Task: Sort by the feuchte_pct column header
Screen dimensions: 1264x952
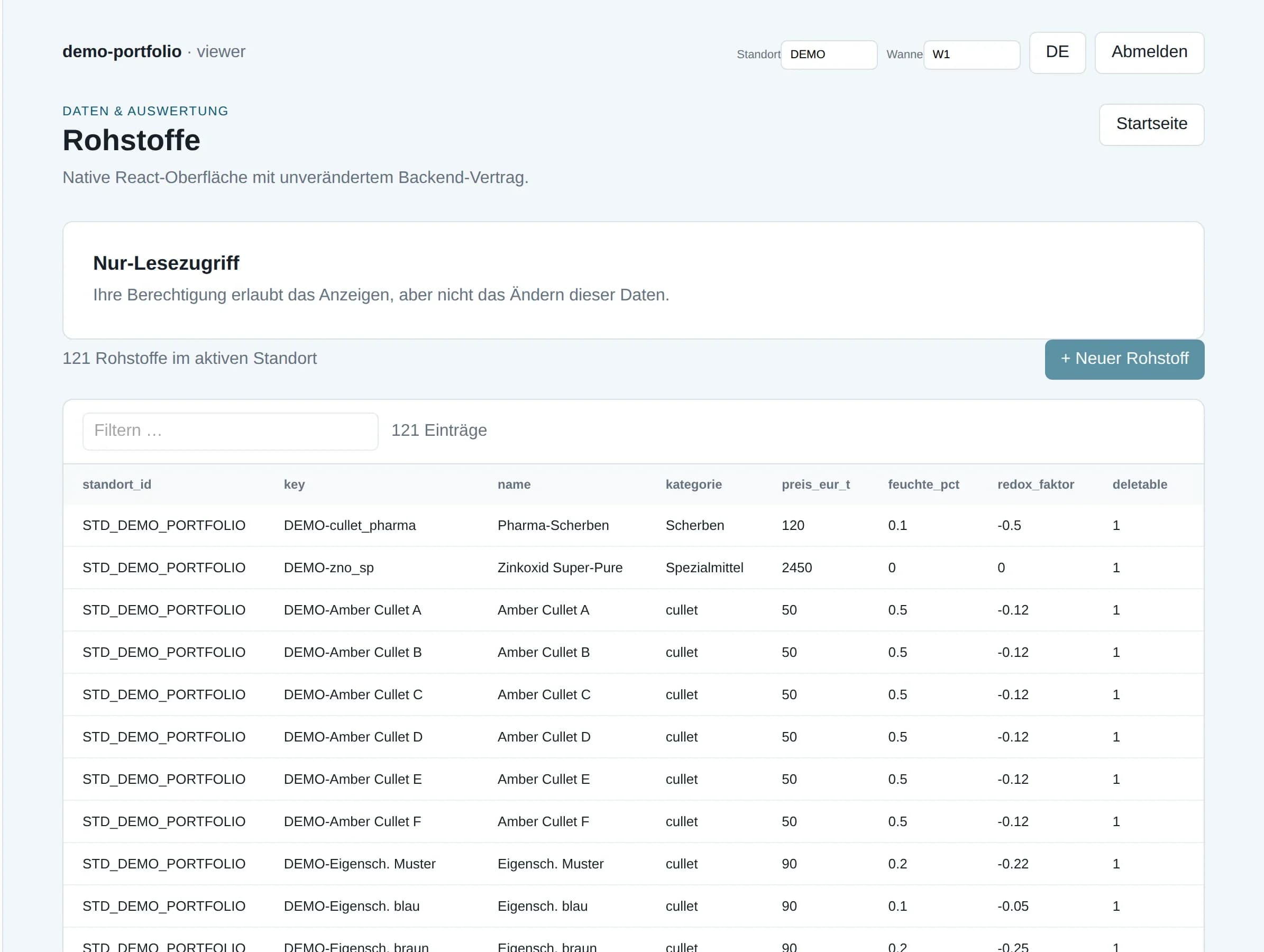Action: [x=923, y=484]
